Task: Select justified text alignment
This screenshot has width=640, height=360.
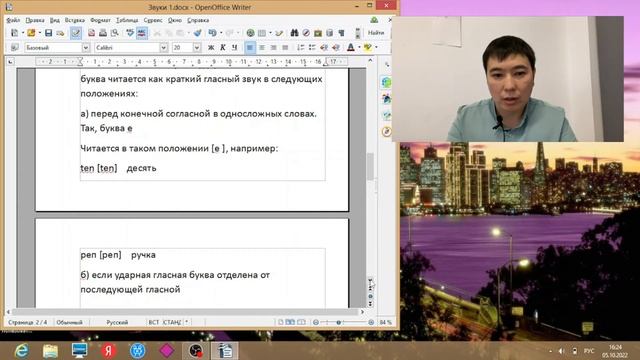Action: tap(285, 48)
